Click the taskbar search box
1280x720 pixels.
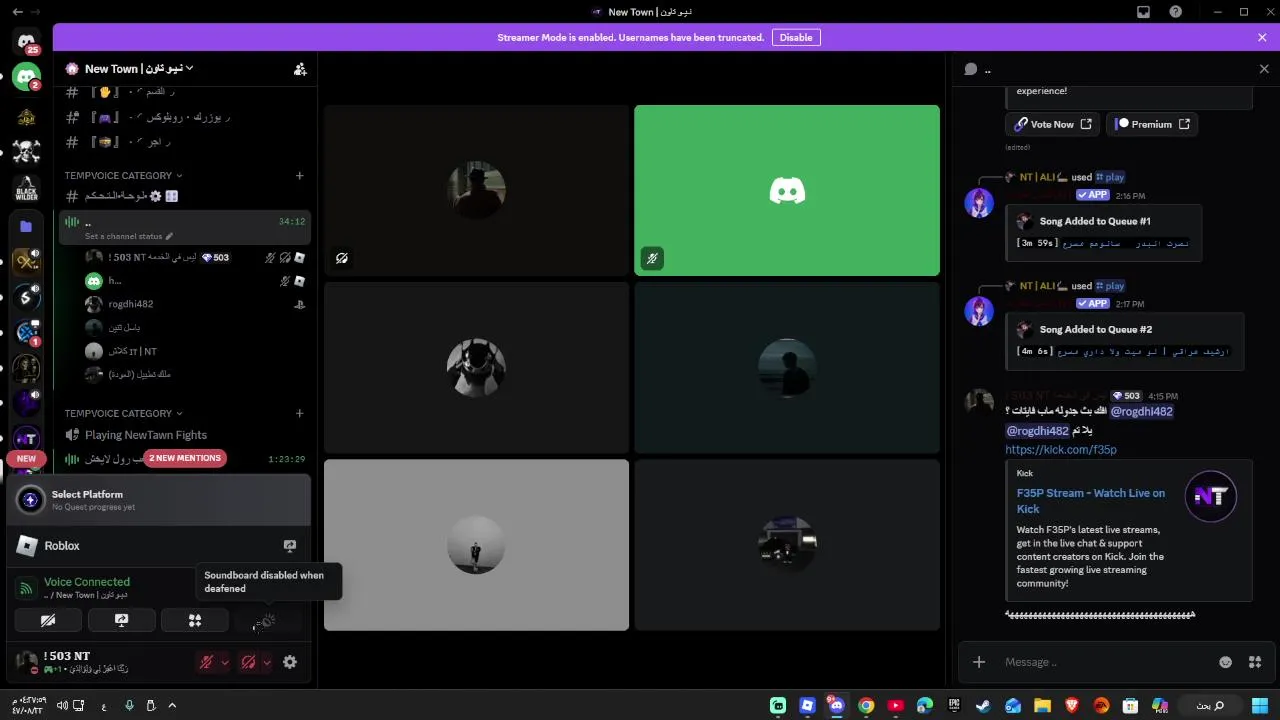(x=1210, y=706)
